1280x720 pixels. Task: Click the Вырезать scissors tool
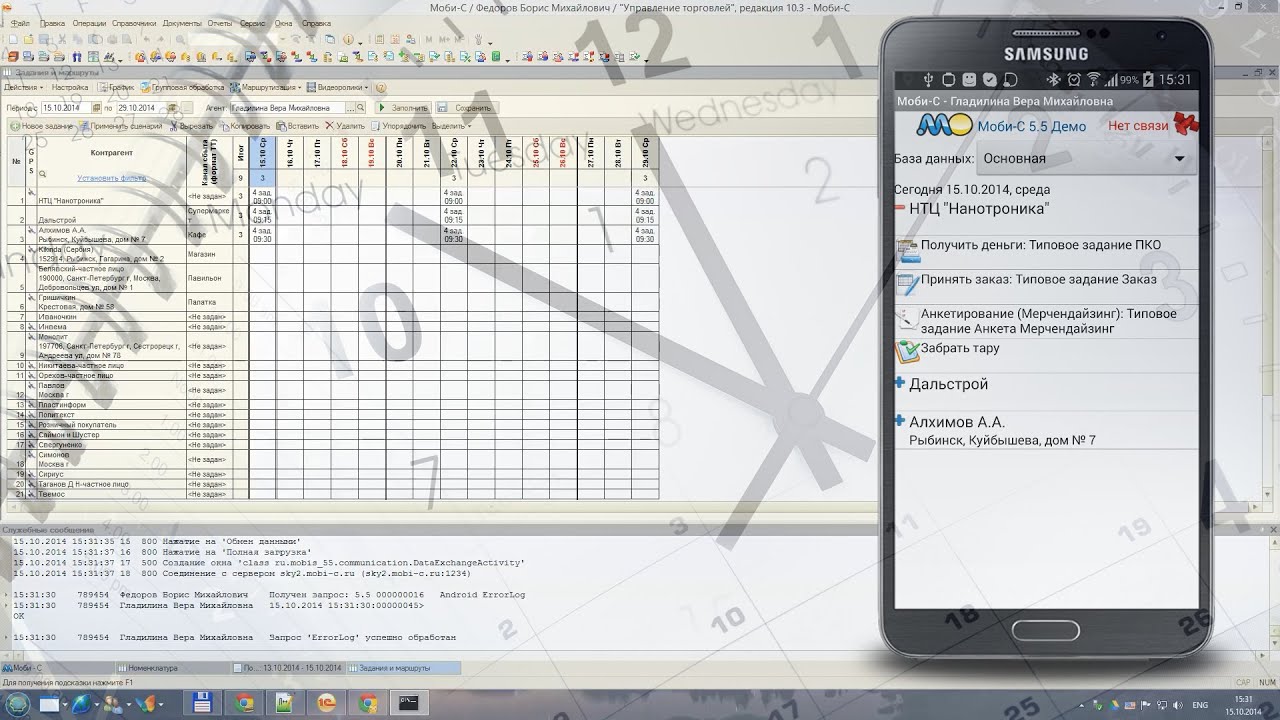coord(192,127)
